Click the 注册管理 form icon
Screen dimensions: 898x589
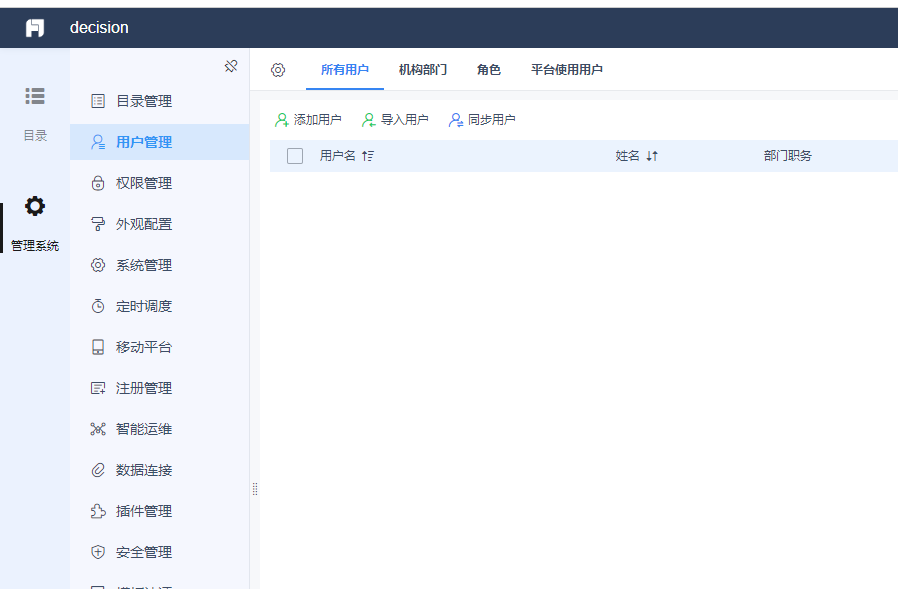pyautogui.click(x=98, y=388)
